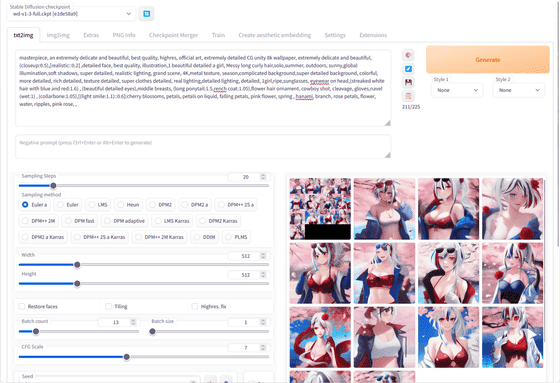
Task: Select the Heun sampling method
Action: [x=128, y=205]
